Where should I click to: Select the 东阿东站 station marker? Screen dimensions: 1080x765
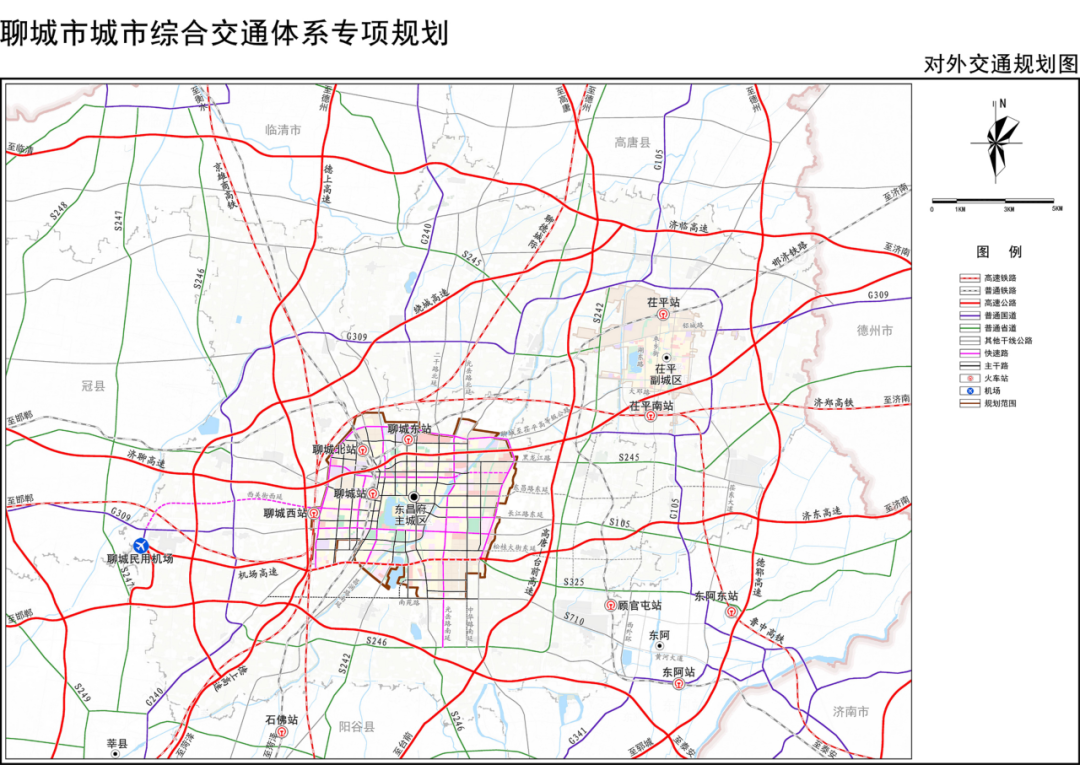click(x=733, y=609)
